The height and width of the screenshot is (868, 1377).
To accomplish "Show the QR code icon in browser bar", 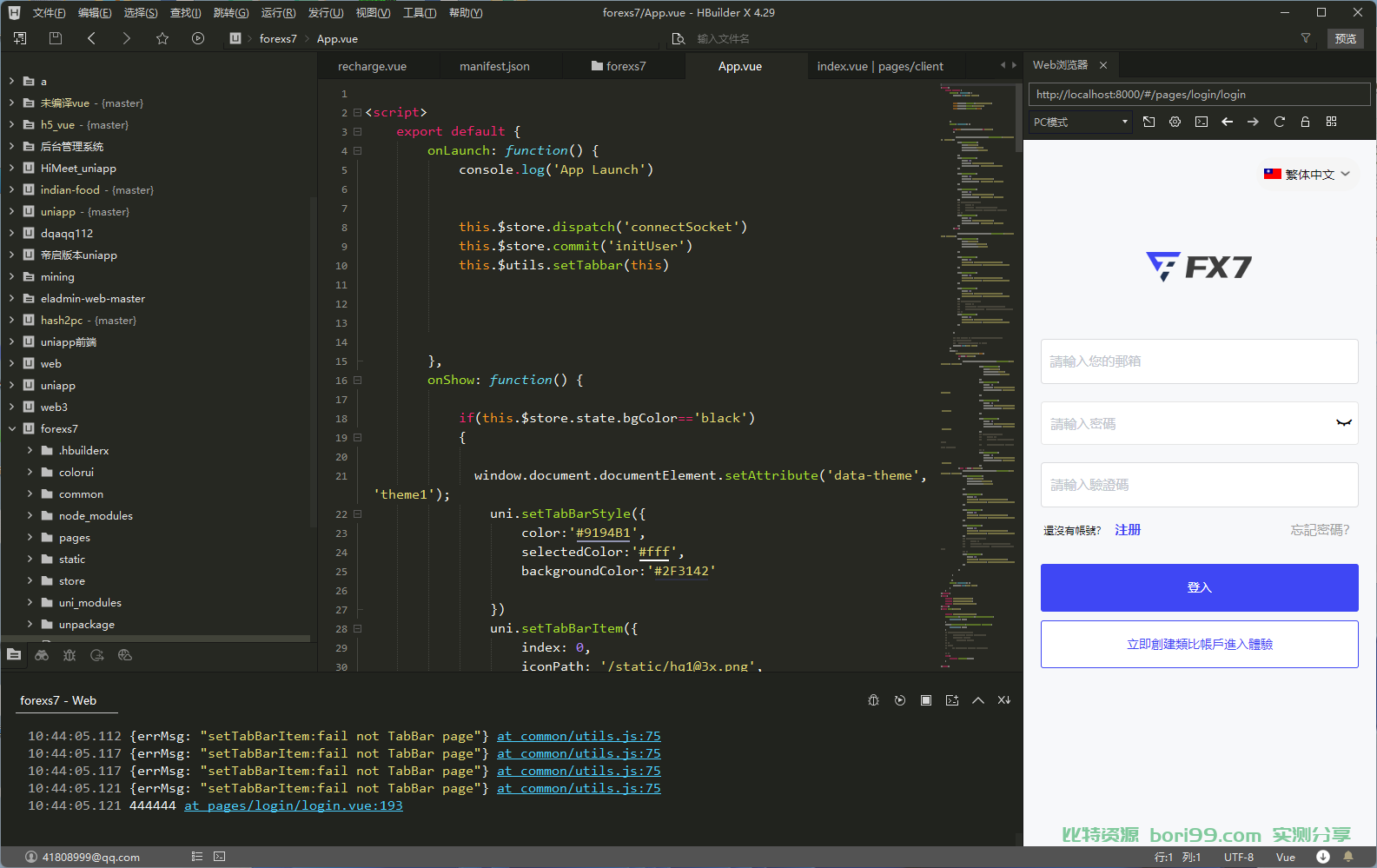I will (x=1331, y=122).
